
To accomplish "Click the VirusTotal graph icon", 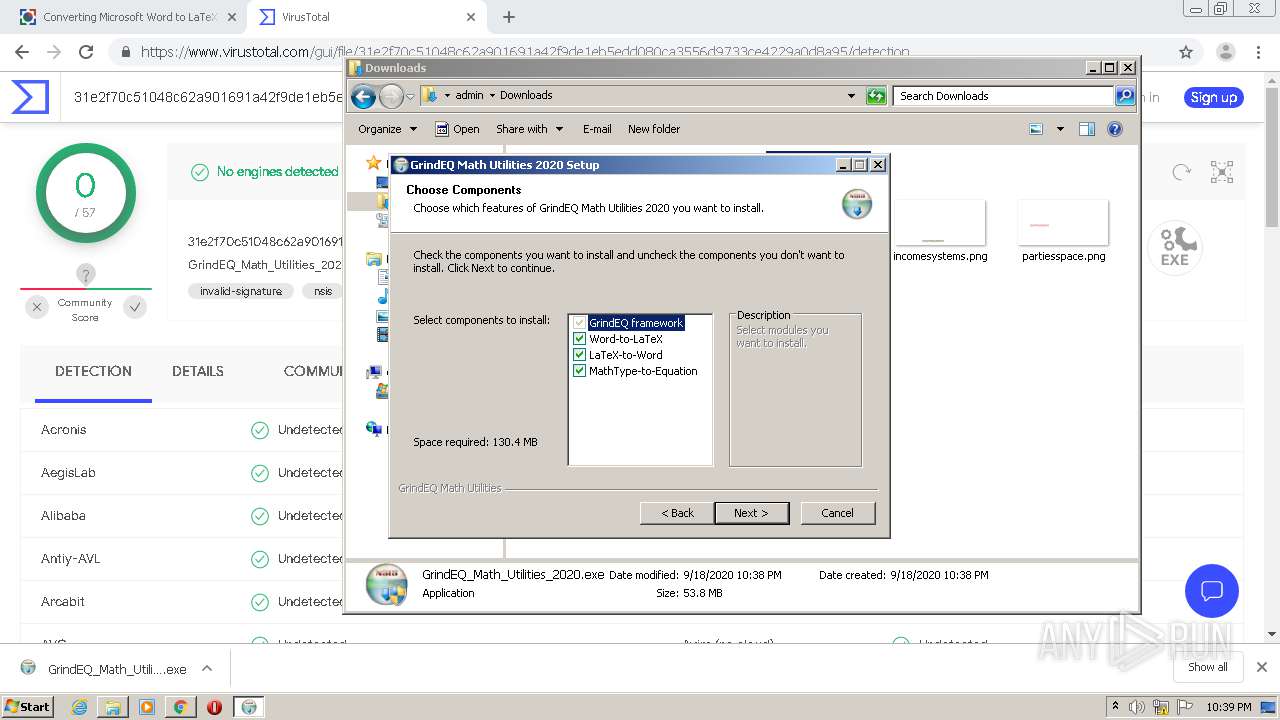I will [x=1222, y=172].
